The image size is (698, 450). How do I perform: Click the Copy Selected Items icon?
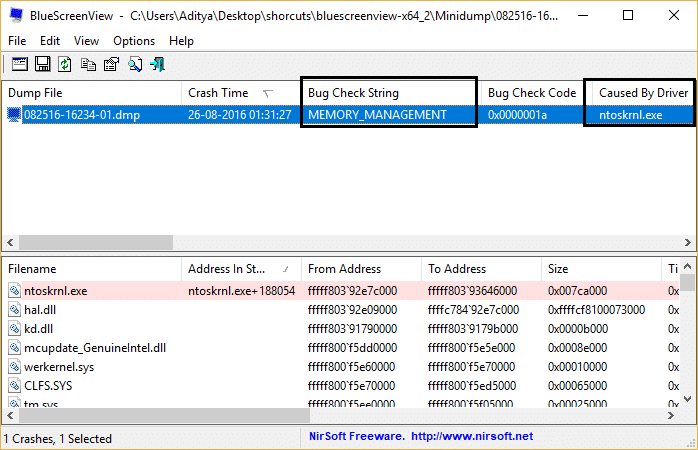[x=89, y=64]
